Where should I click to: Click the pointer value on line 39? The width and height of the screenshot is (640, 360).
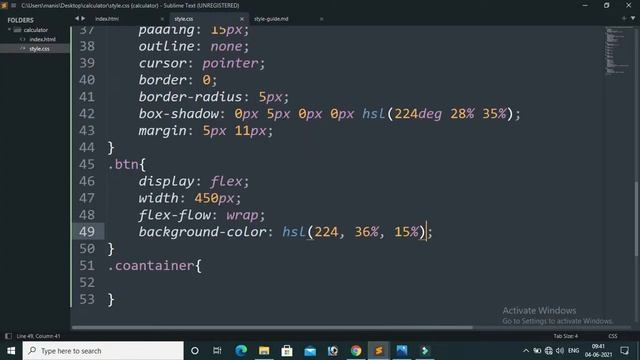(230, 63)
